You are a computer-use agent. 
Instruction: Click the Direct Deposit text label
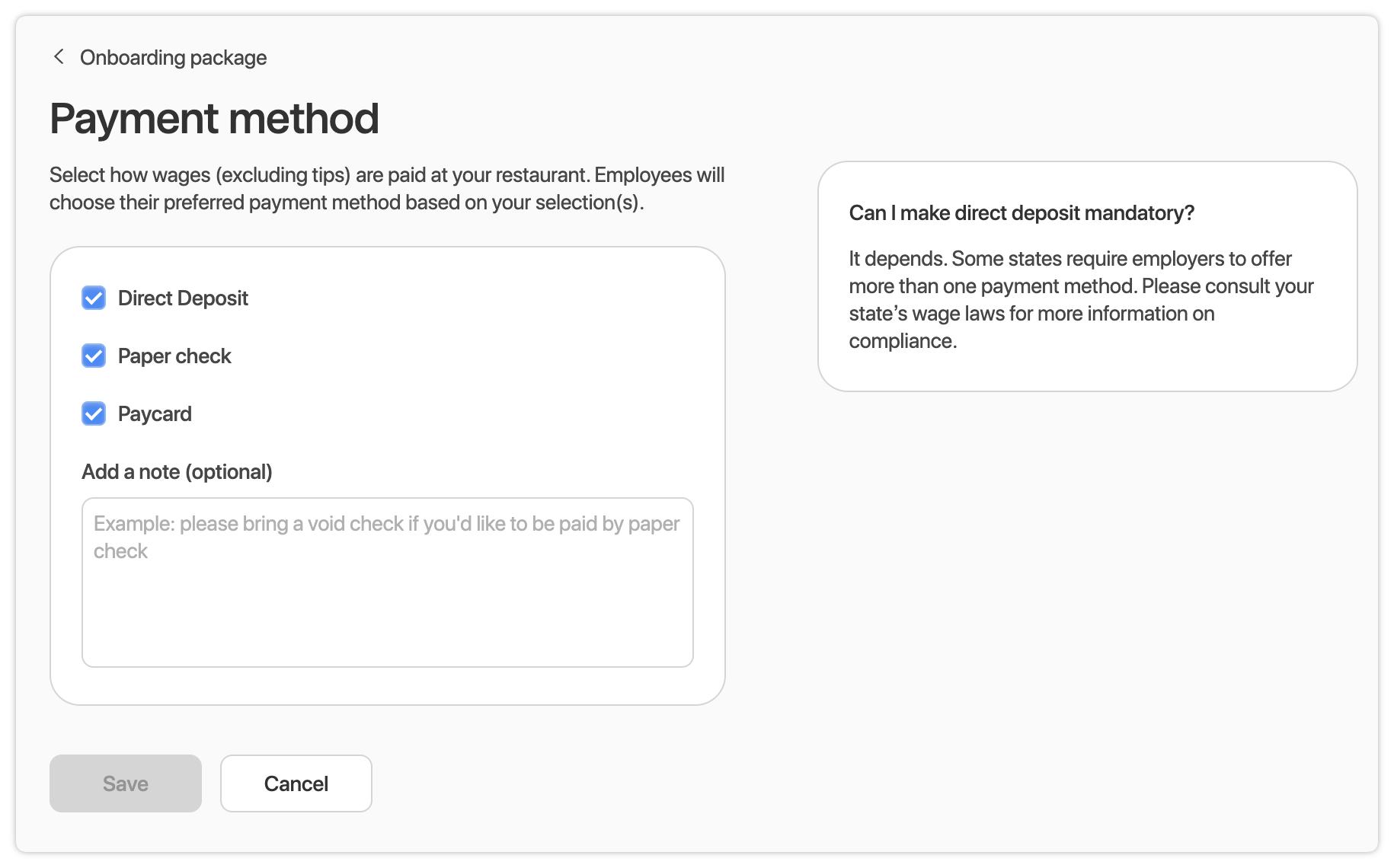coord(183,298)
